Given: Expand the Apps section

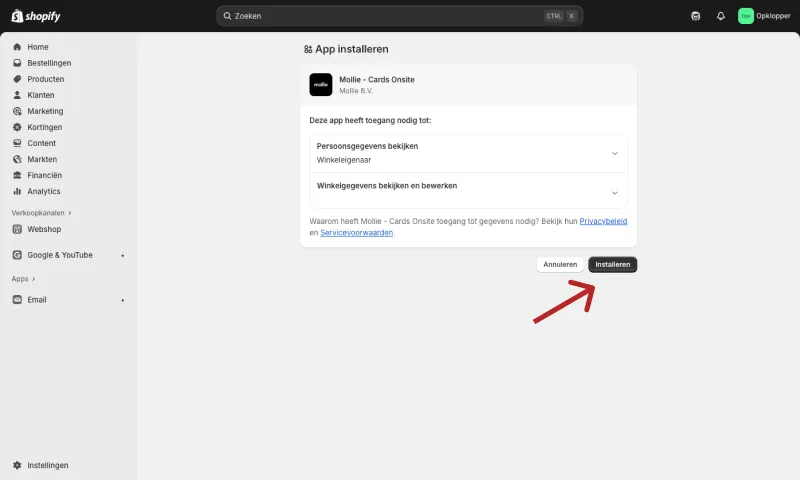Looking at the screenshot, I should click(23, 279).
